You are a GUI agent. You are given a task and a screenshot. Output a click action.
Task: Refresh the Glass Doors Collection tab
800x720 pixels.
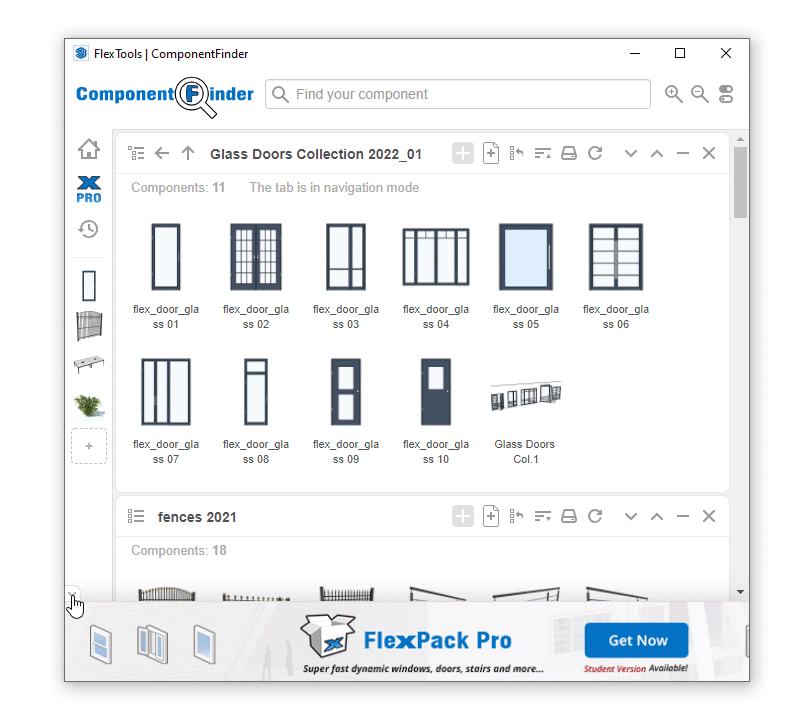(595, 153)
